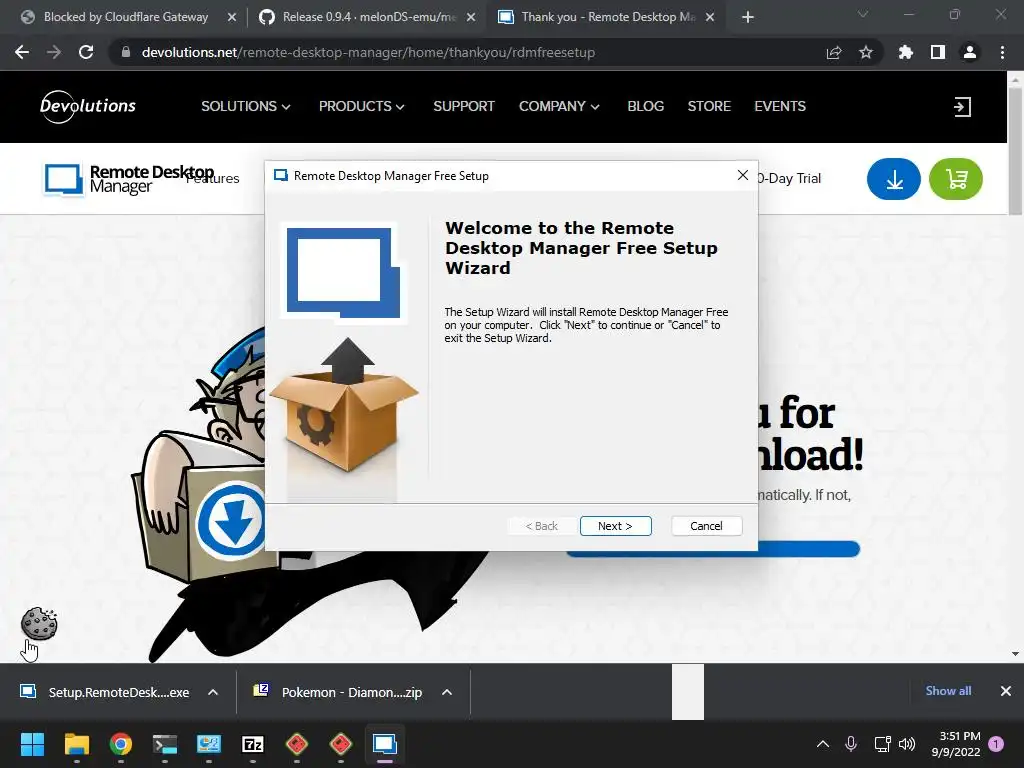Open Google Chrome from taskbar

pos(121,744)
